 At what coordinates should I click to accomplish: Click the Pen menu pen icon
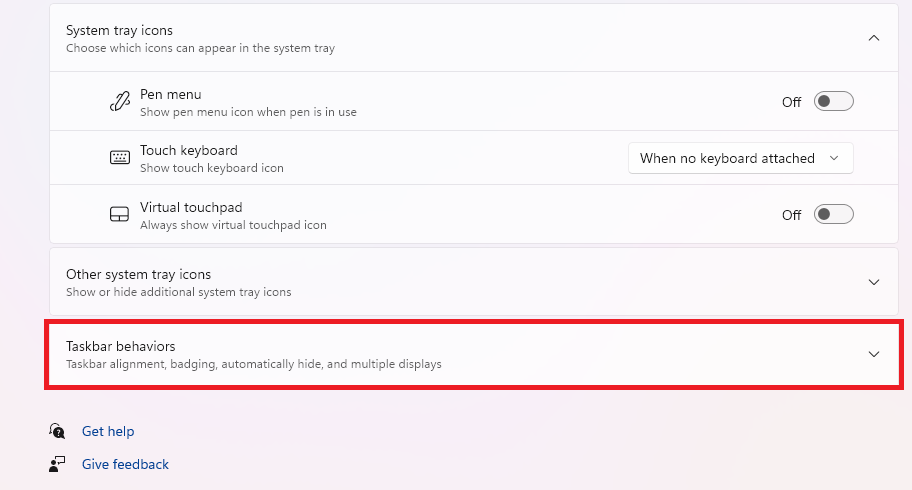pyautogui.click(x=120, y=101)
